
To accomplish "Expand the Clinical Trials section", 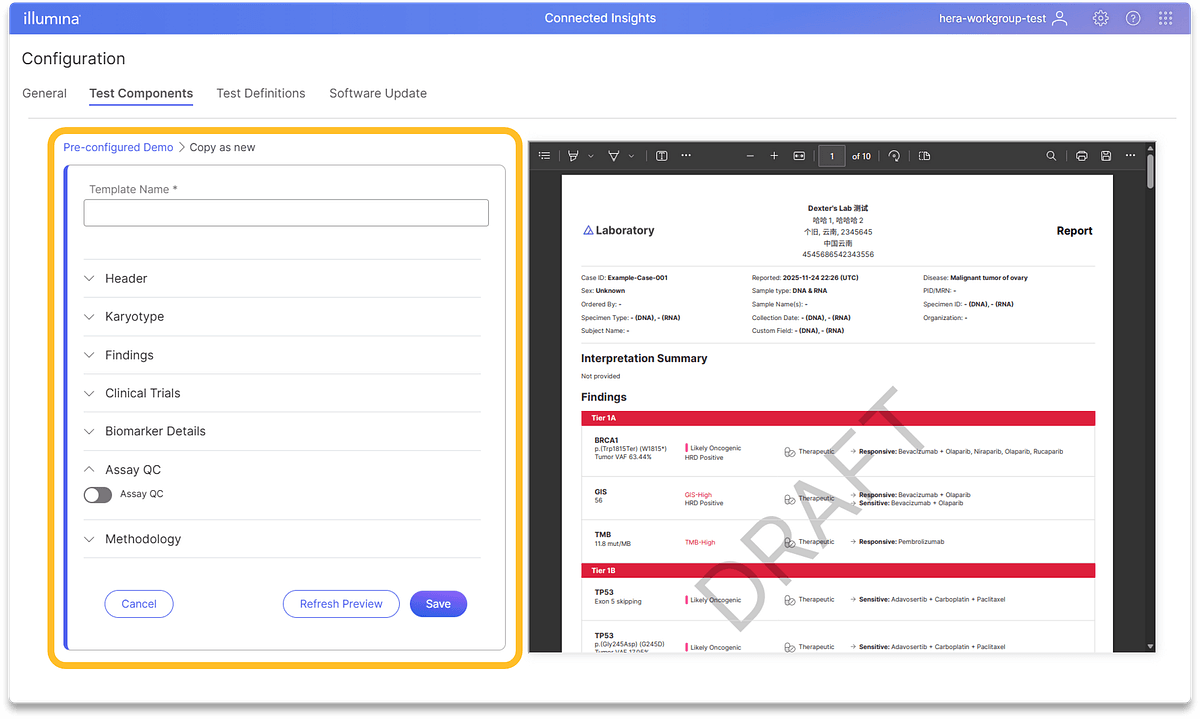I will (x=142, y=393).
